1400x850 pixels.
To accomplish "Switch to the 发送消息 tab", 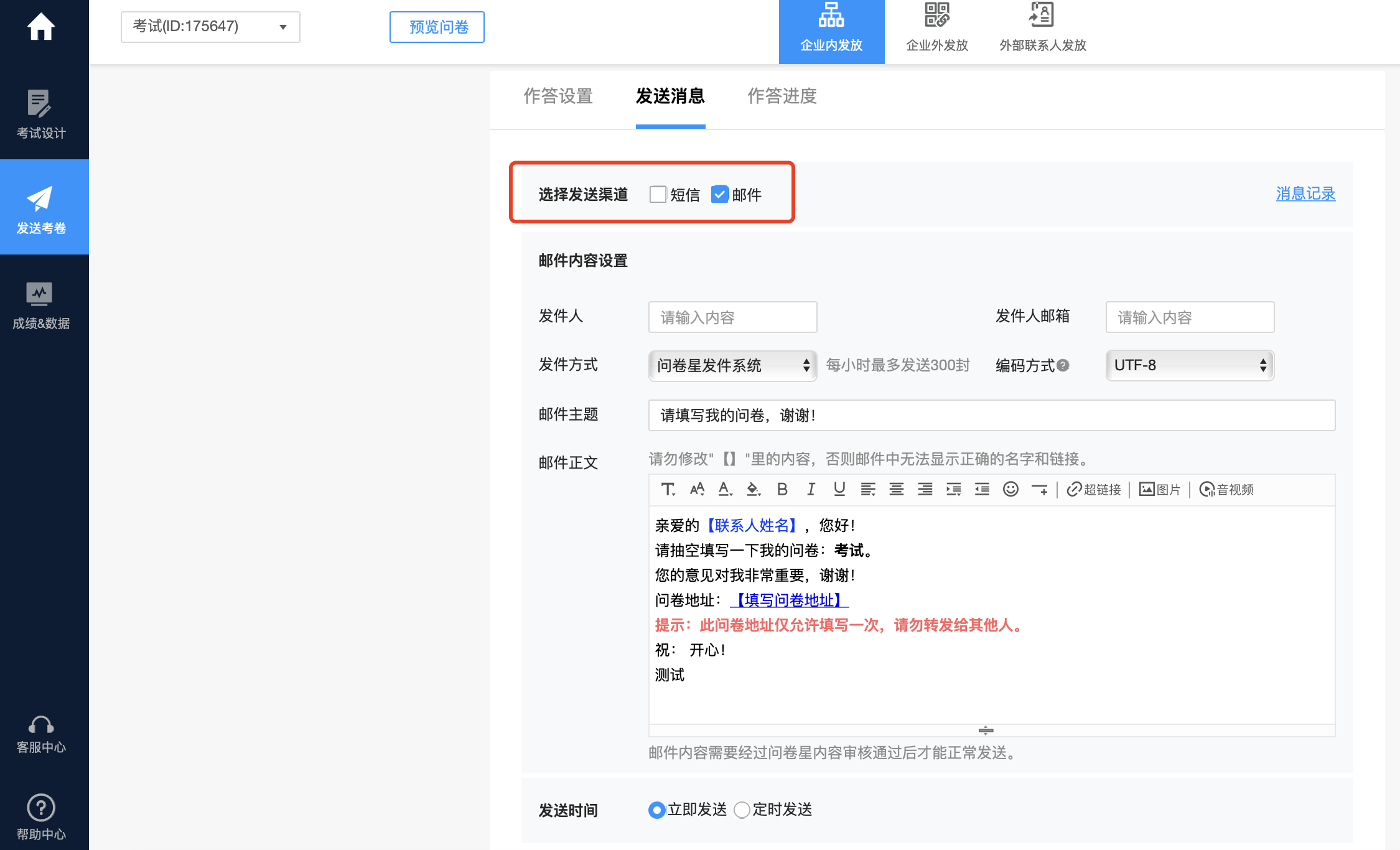I will 670,96.
